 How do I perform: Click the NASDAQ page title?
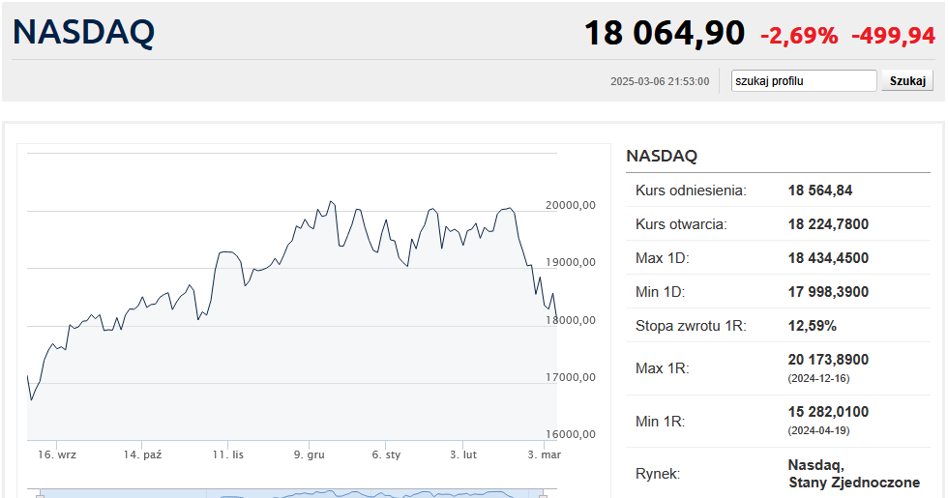84,33
